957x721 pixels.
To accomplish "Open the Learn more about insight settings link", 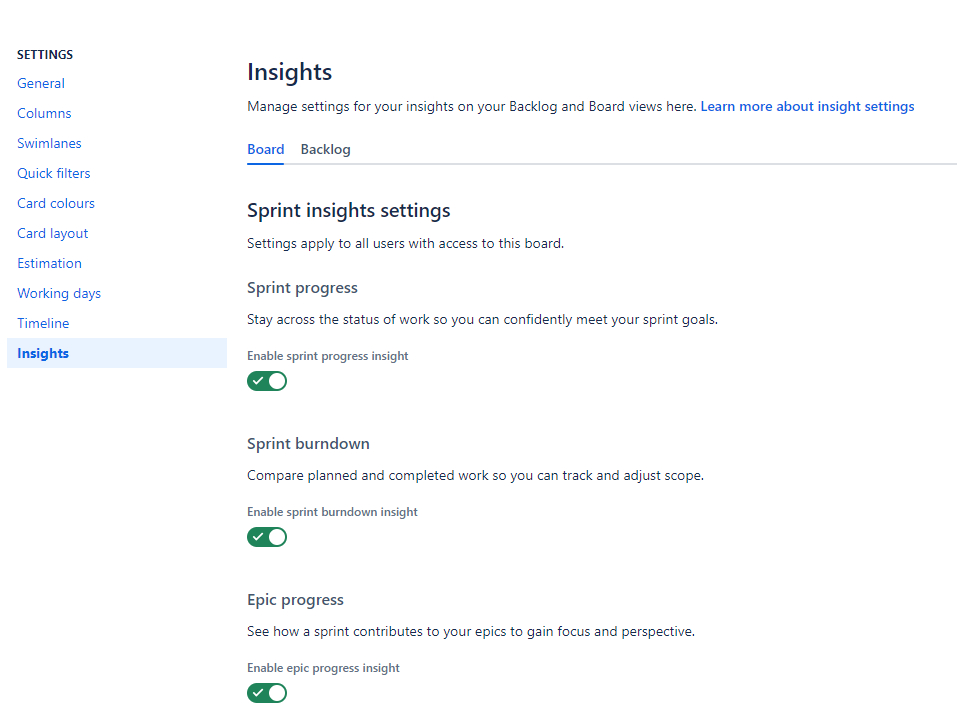I will (807, 106).
